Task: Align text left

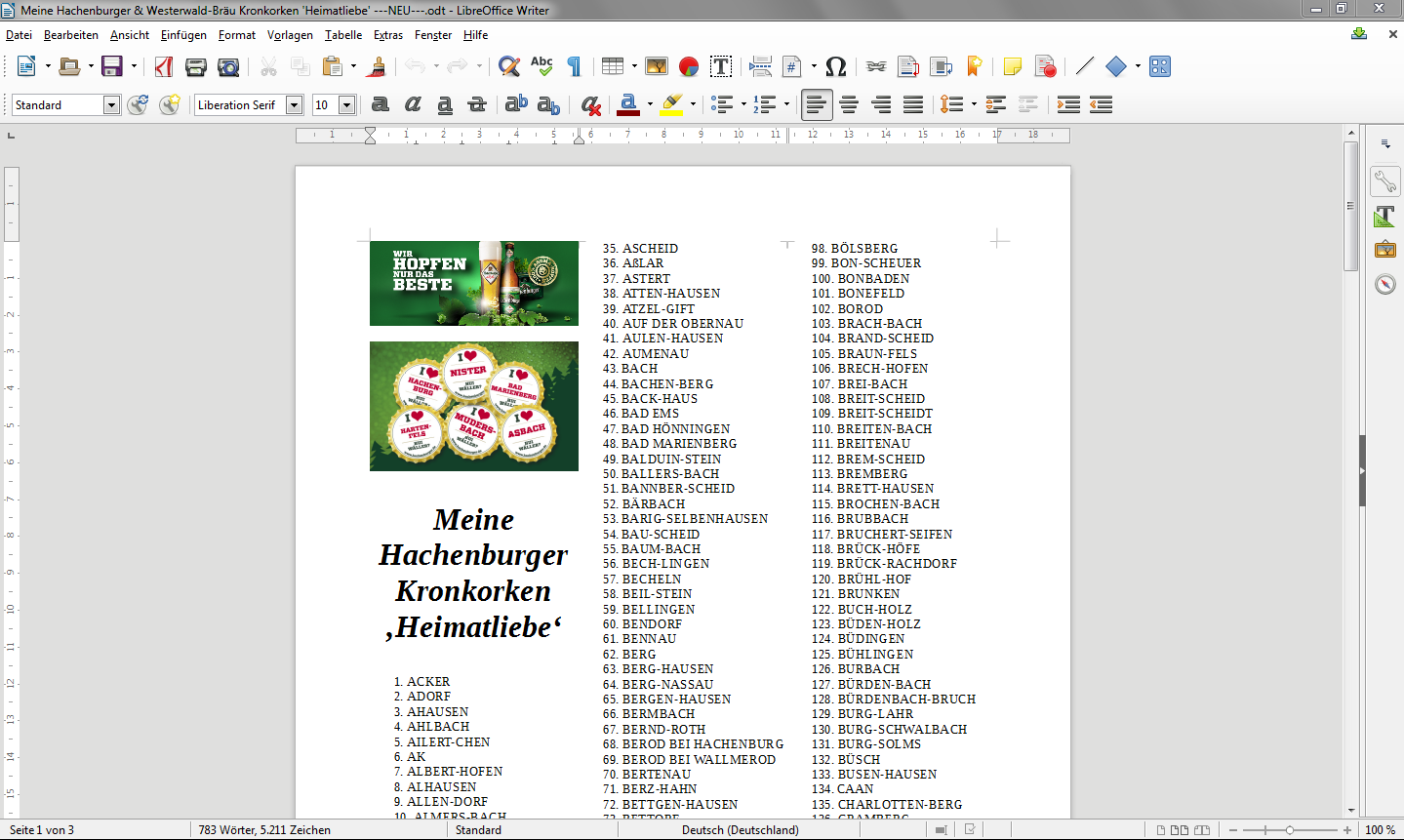Action: [x=817, y=104]
